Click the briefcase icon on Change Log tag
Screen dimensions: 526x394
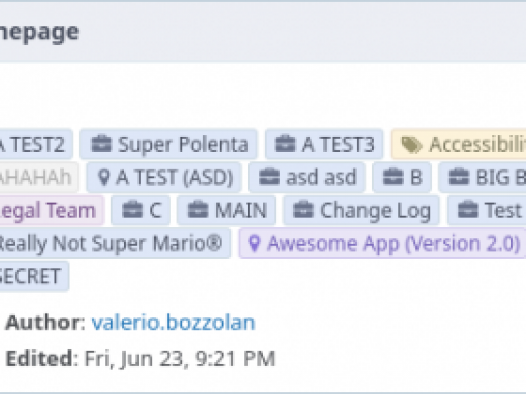303,210
